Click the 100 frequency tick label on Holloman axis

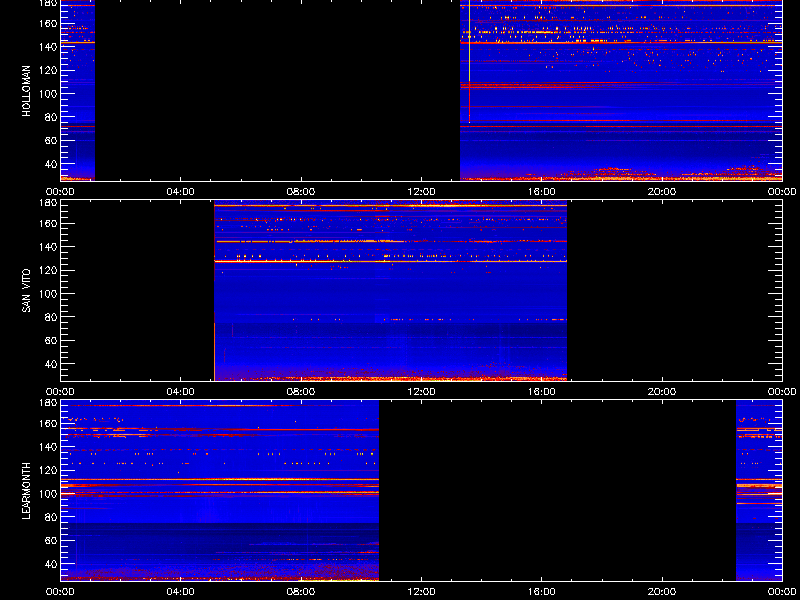[49, 94]
